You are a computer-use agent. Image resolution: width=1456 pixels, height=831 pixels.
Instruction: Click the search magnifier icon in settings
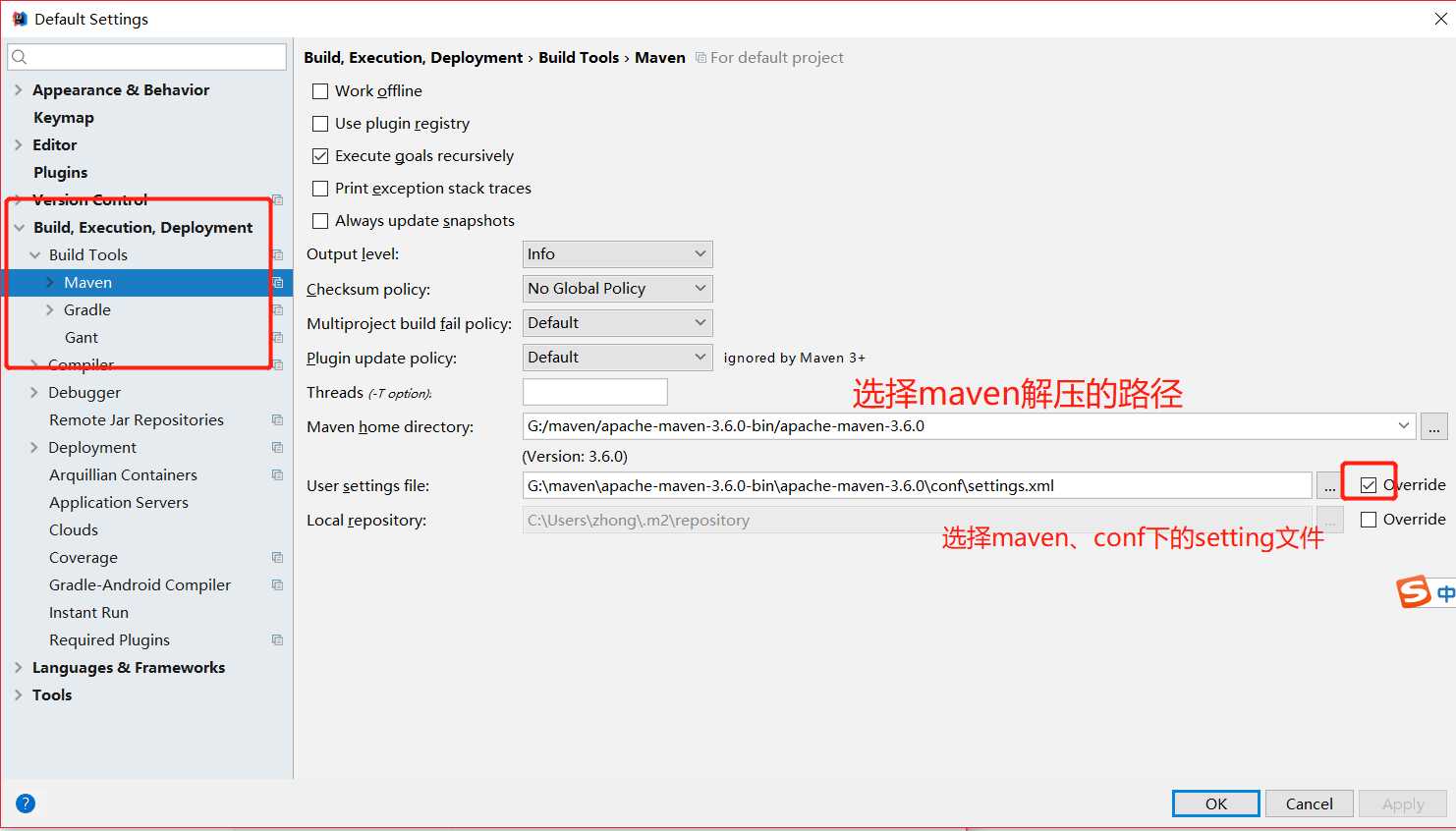tap(20, 57)
